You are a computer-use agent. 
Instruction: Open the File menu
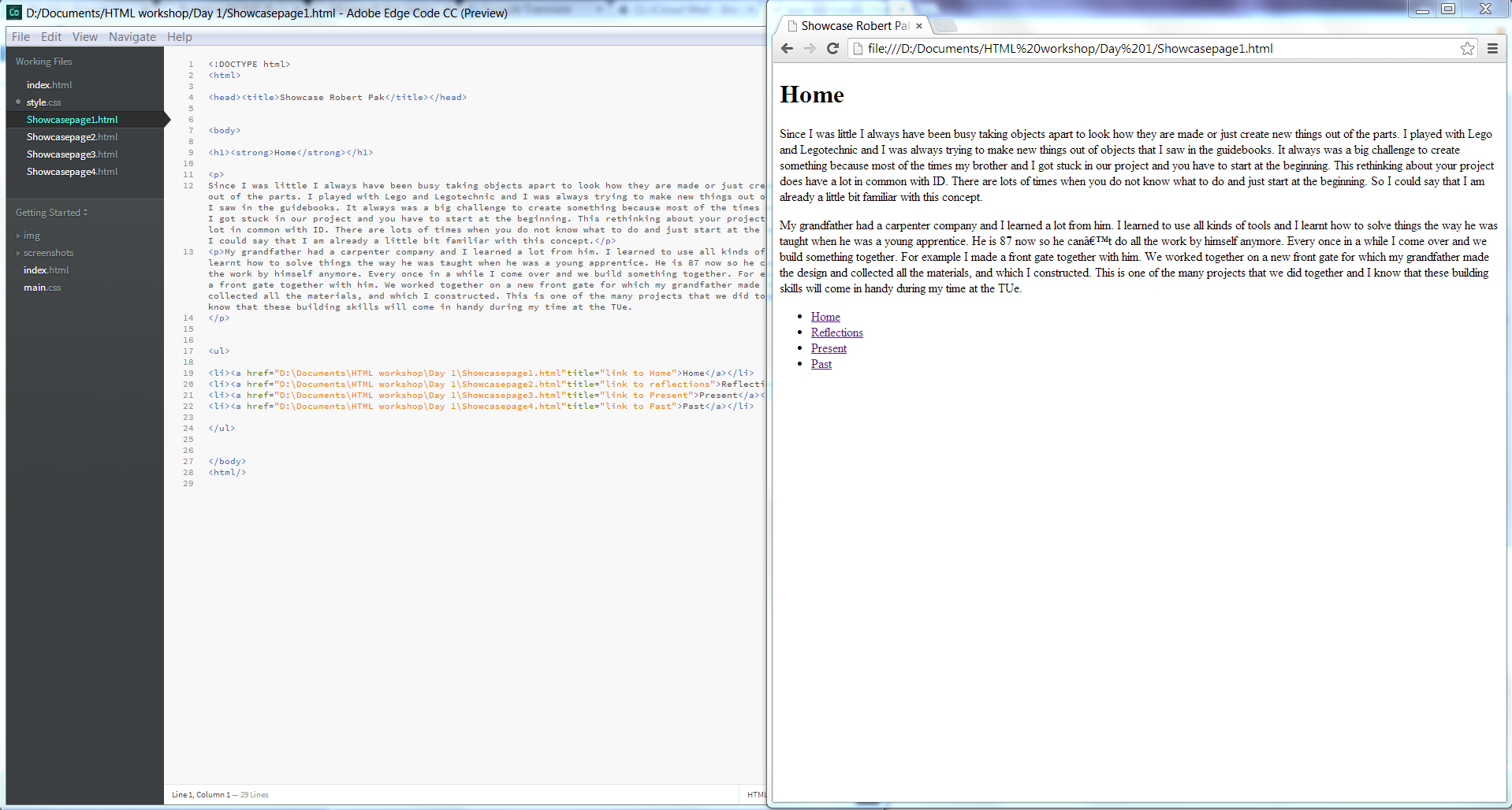coord(21,37)
